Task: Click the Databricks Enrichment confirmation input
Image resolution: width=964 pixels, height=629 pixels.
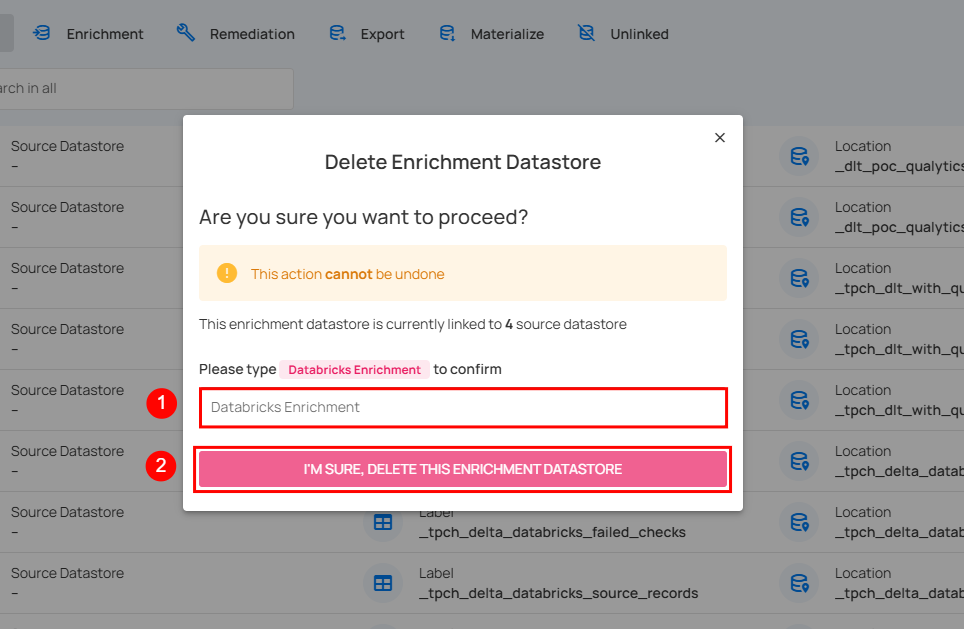Action: pyautogui.click(x=463, y=407)
